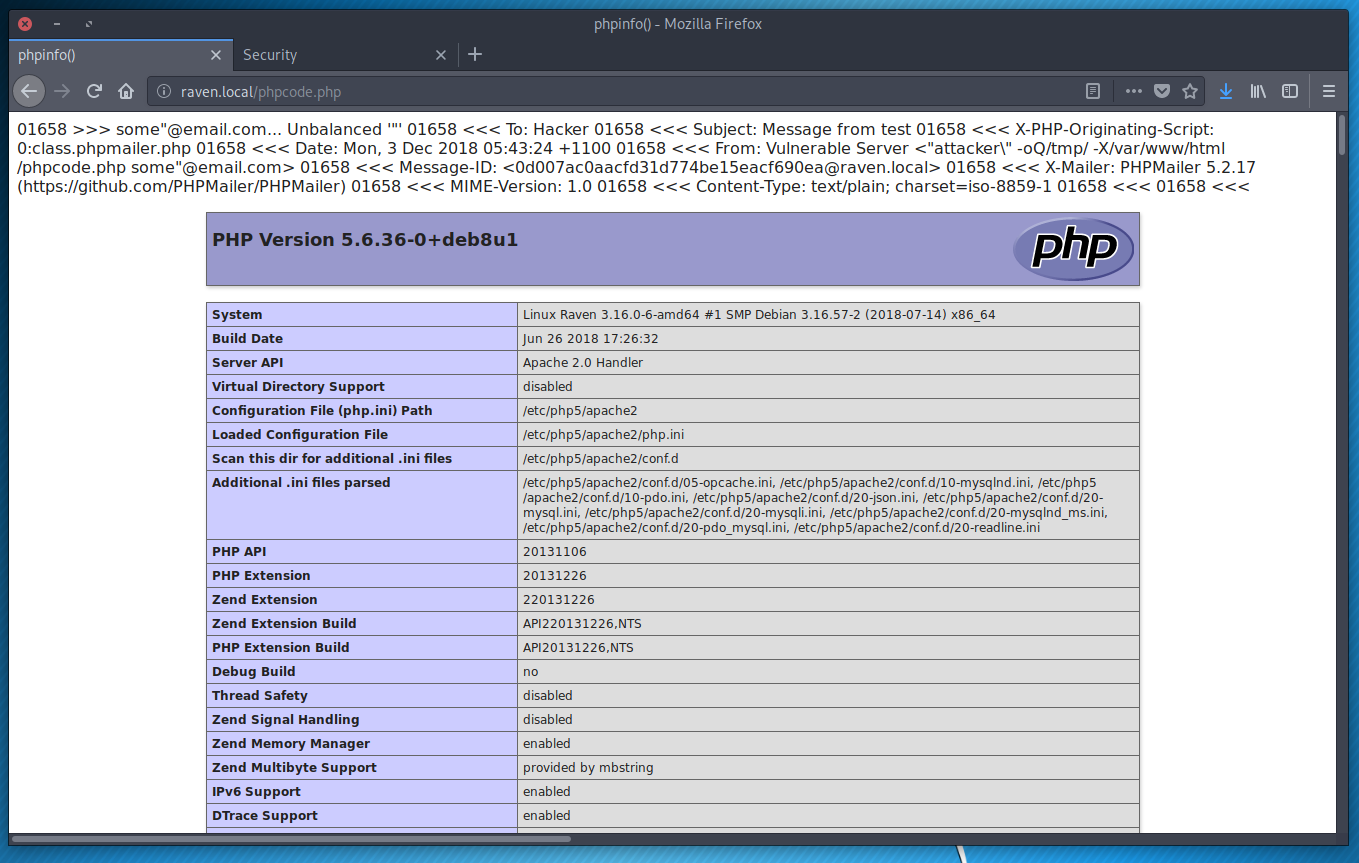1359x863 pixels.
Task: Open the page actions three-dot menu
Action: [x=1133, y=91]
